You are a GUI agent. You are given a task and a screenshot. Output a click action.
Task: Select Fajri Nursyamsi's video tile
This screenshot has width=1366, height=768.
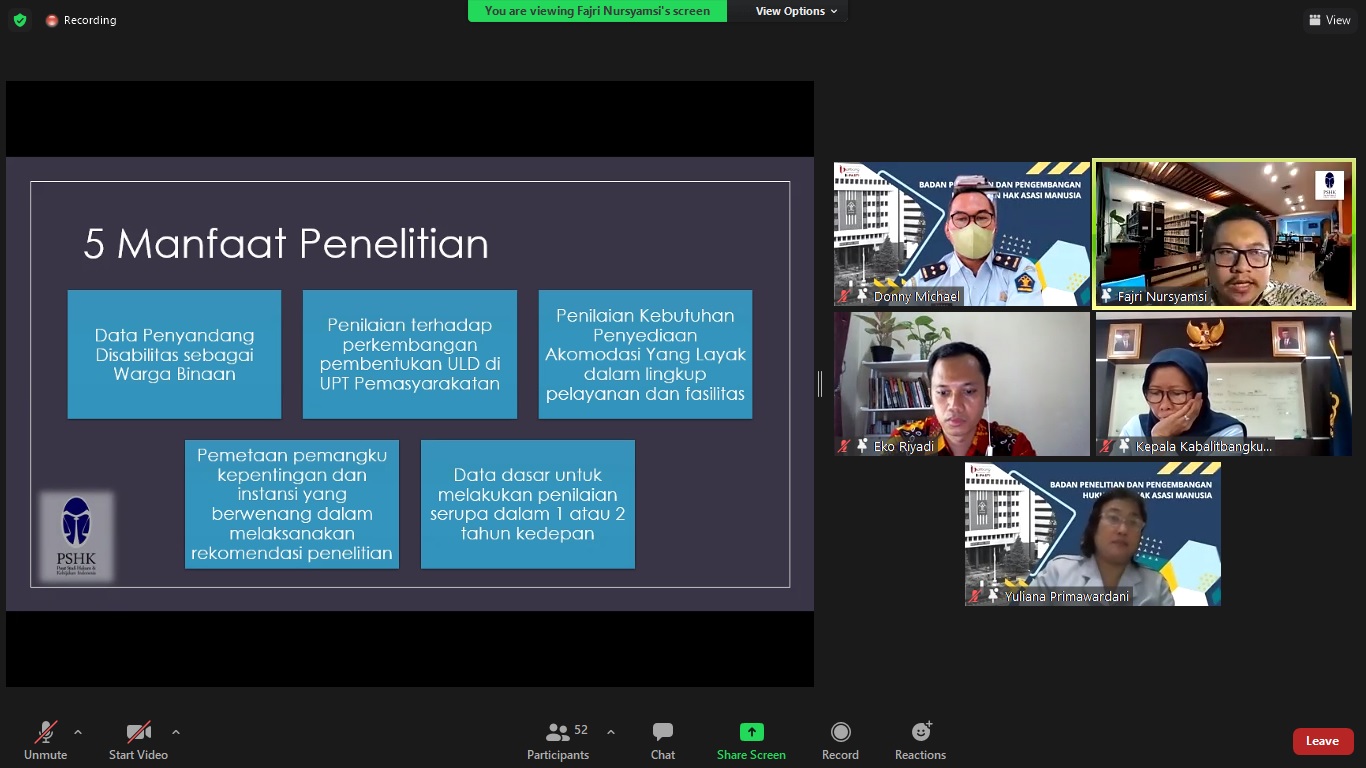coord(1224,233)
